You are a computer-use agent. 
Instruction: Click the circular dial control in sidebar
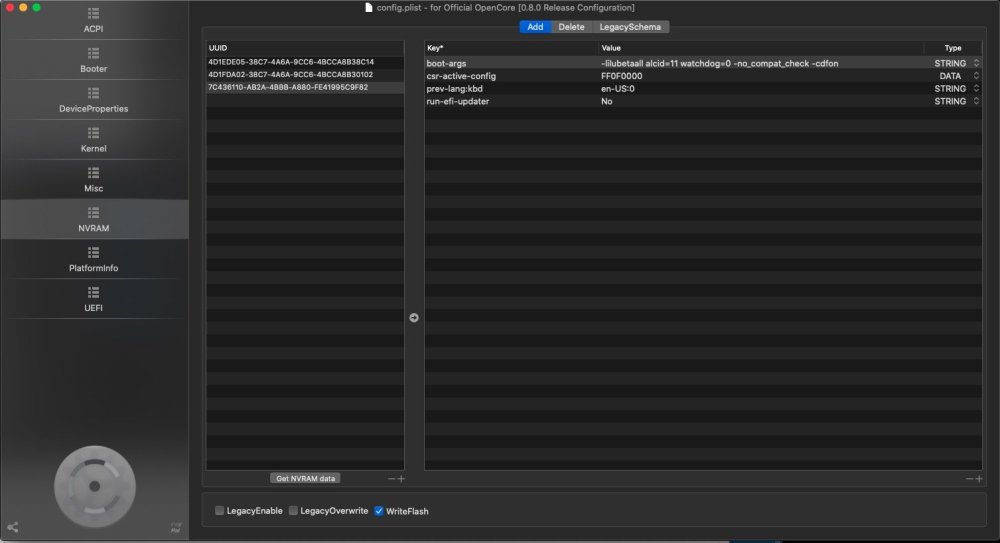[x=95, y=486]
